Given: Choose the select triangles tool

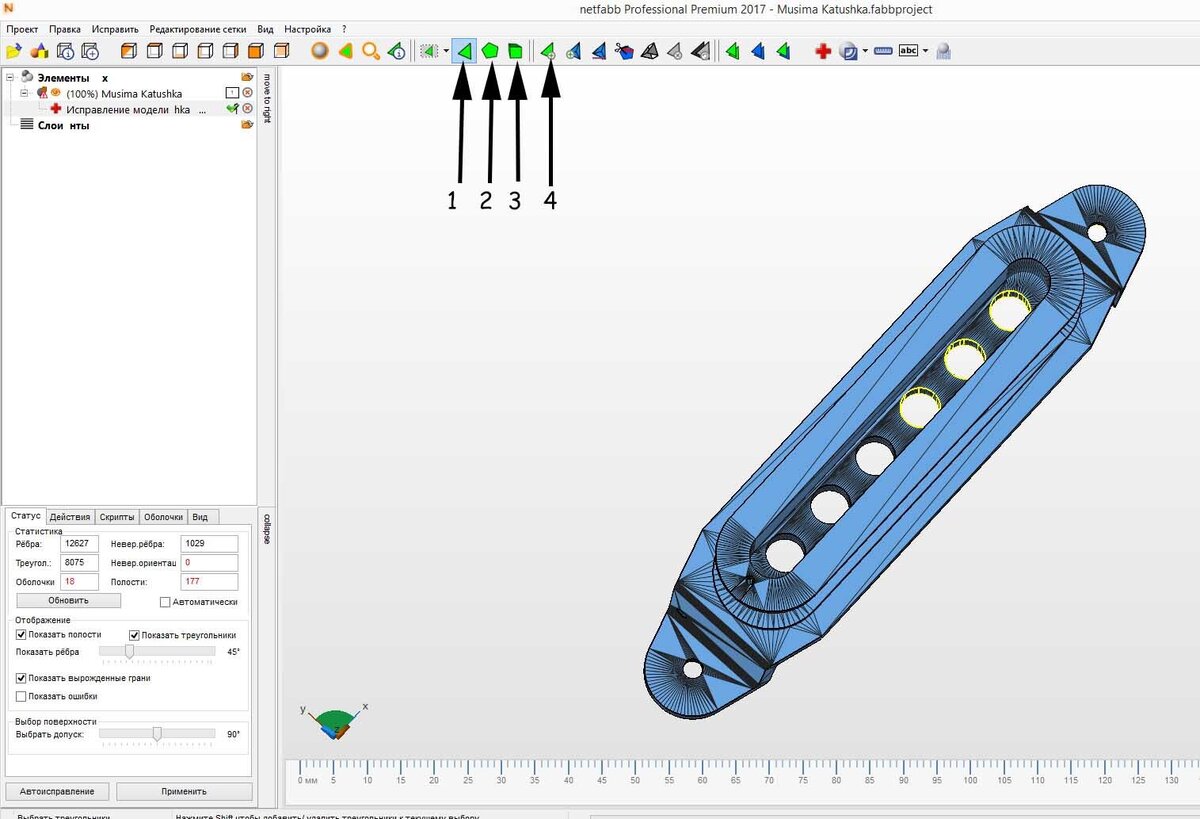Looking at the screenshot, I should 464,51.
